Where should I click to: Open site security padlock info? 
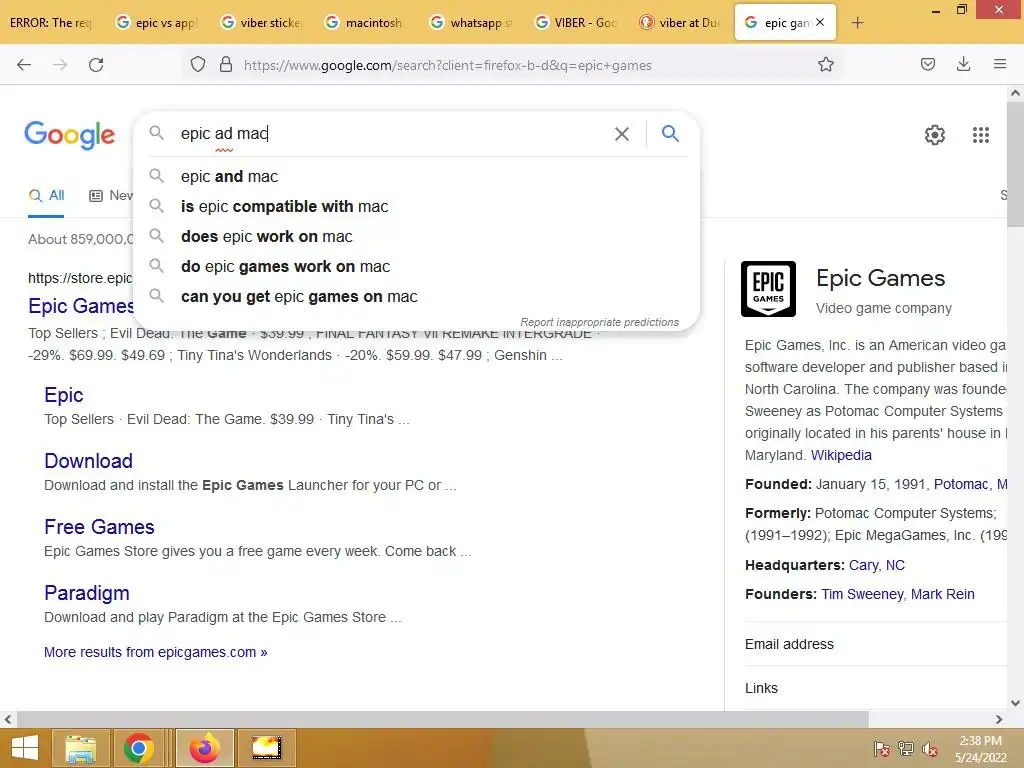[x=226, y=64]
